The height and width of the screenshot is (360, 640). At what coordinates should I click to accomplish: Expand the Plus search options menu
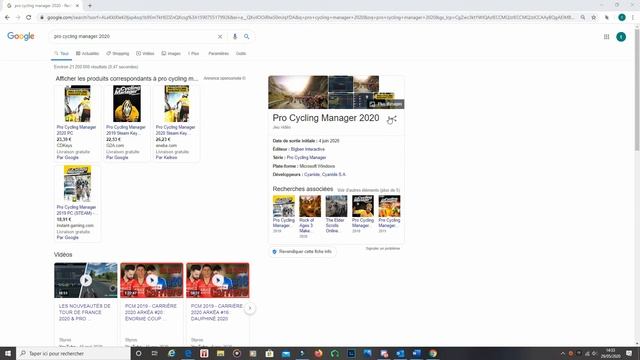(193, 53)
